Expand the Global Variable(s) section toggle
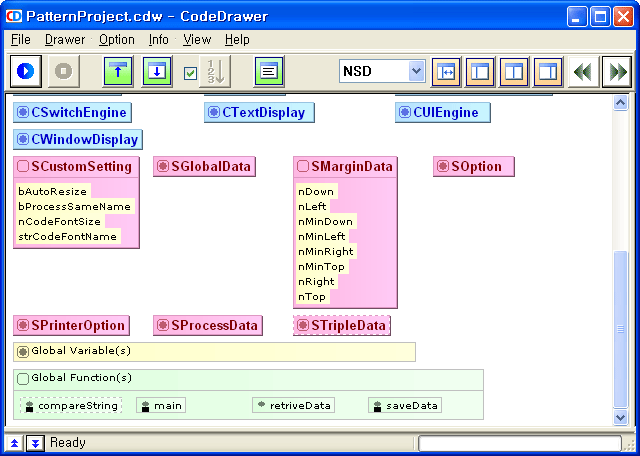Screen dimensions: 640x456 pyautogui.click(x=23, y=352)
